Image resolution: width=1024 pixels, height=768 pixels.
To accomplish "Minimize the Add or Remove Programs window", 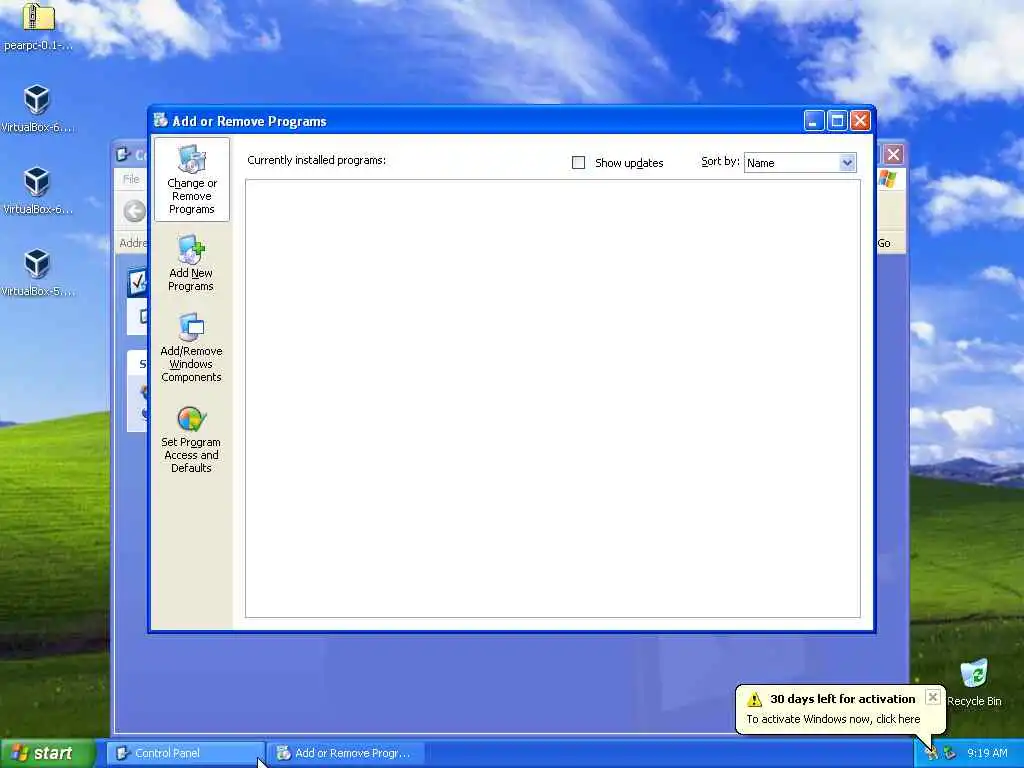I will (x=813, y=121).
